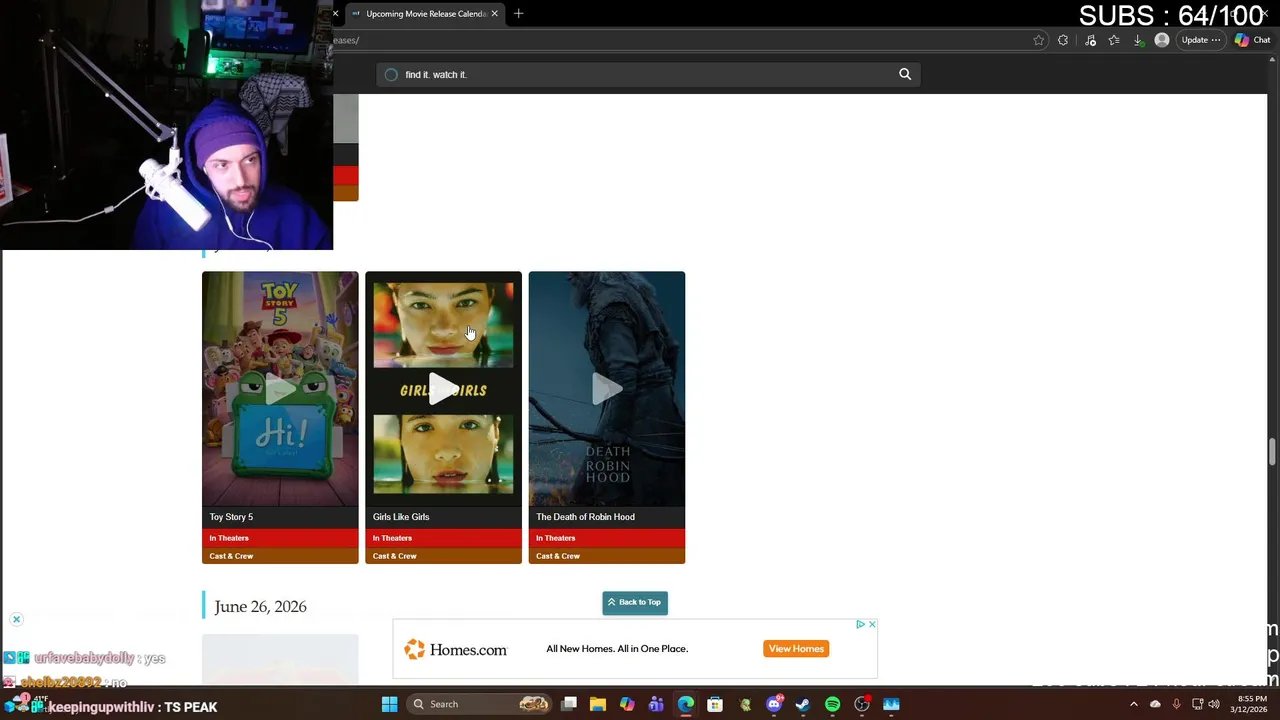The width and height of the screenshot is (1280, 720).
Task: Click 'In Theaters' under Toy Story 5
Action: (x=280, y=538)
